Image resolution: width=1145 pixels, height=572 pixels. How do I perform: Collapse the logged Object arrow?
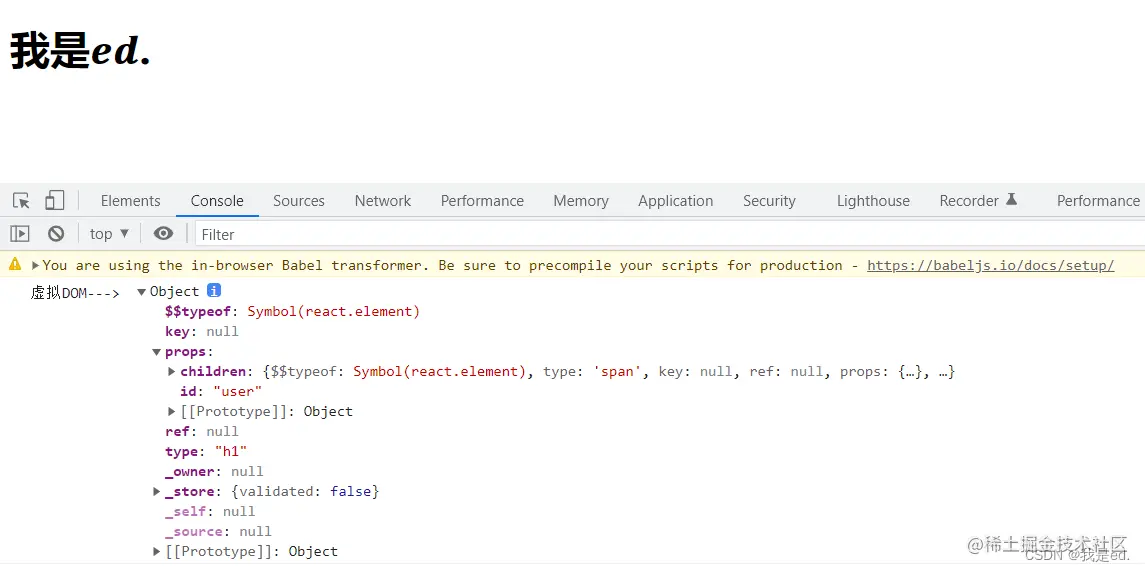[x=142, y=291]
